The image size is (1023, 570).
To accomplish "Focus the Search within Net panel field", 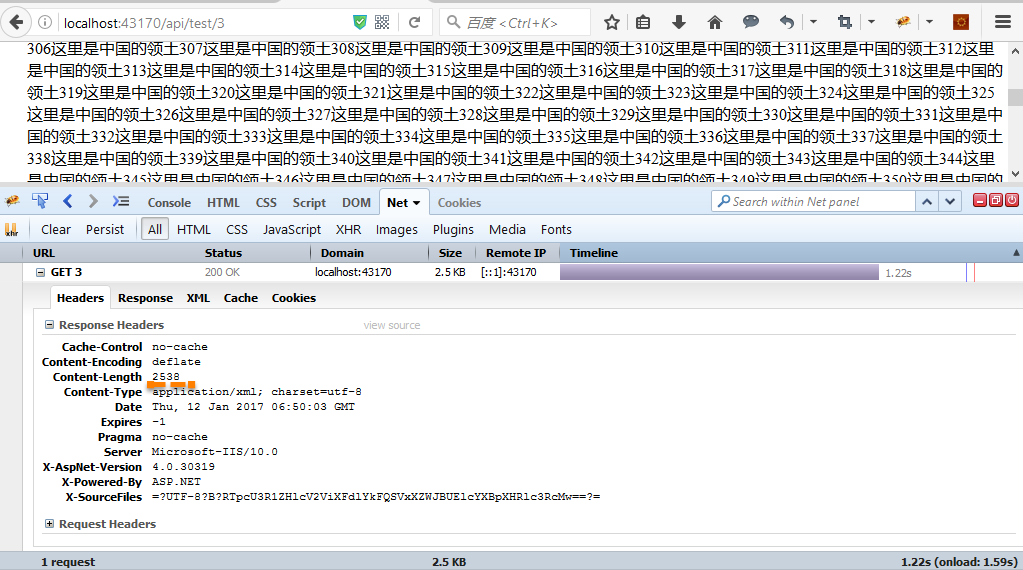I will coord(814,202).
